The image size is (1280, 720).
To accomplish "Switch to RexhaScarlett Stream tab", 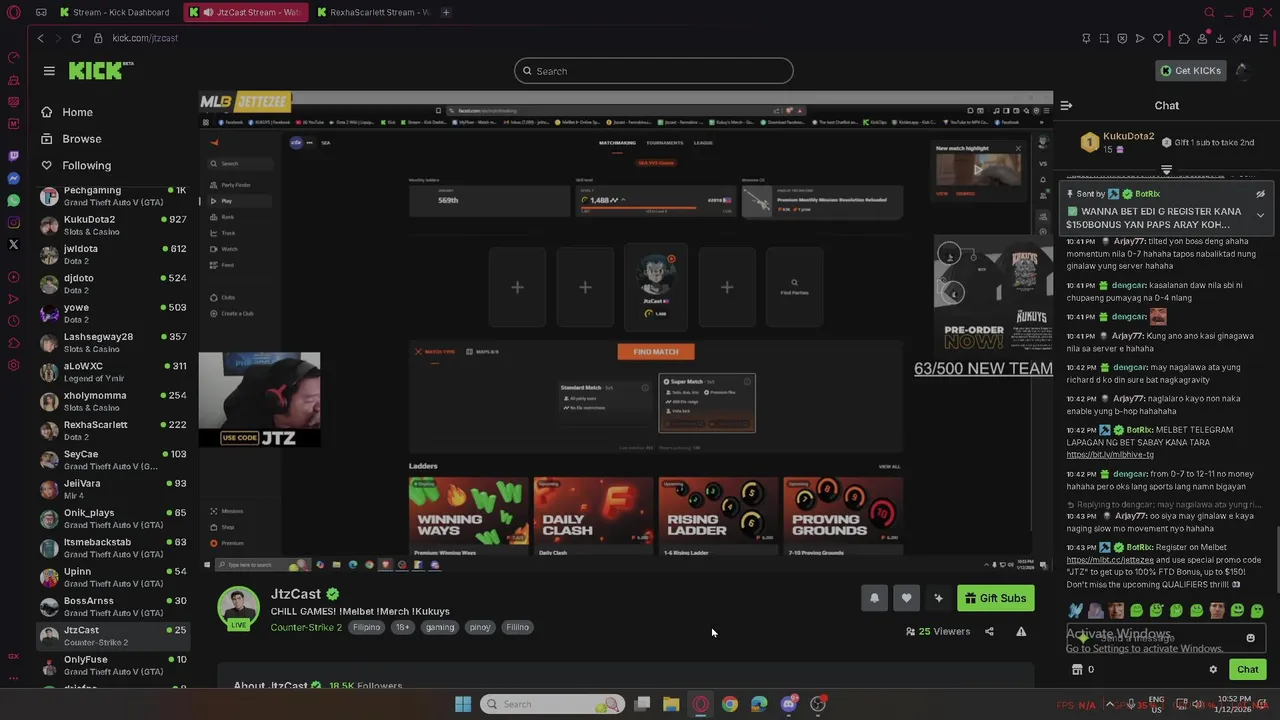I will (x=372, y=12).
